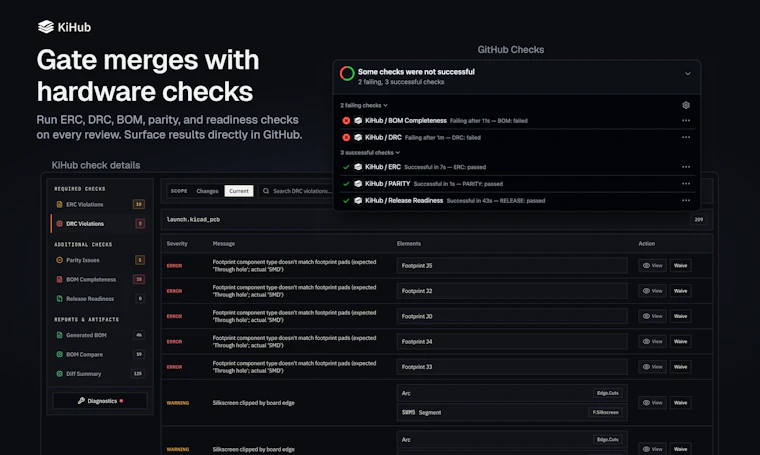Open the KiHub / DRC check link
This screenshot has width=760, height=455.
383,137
